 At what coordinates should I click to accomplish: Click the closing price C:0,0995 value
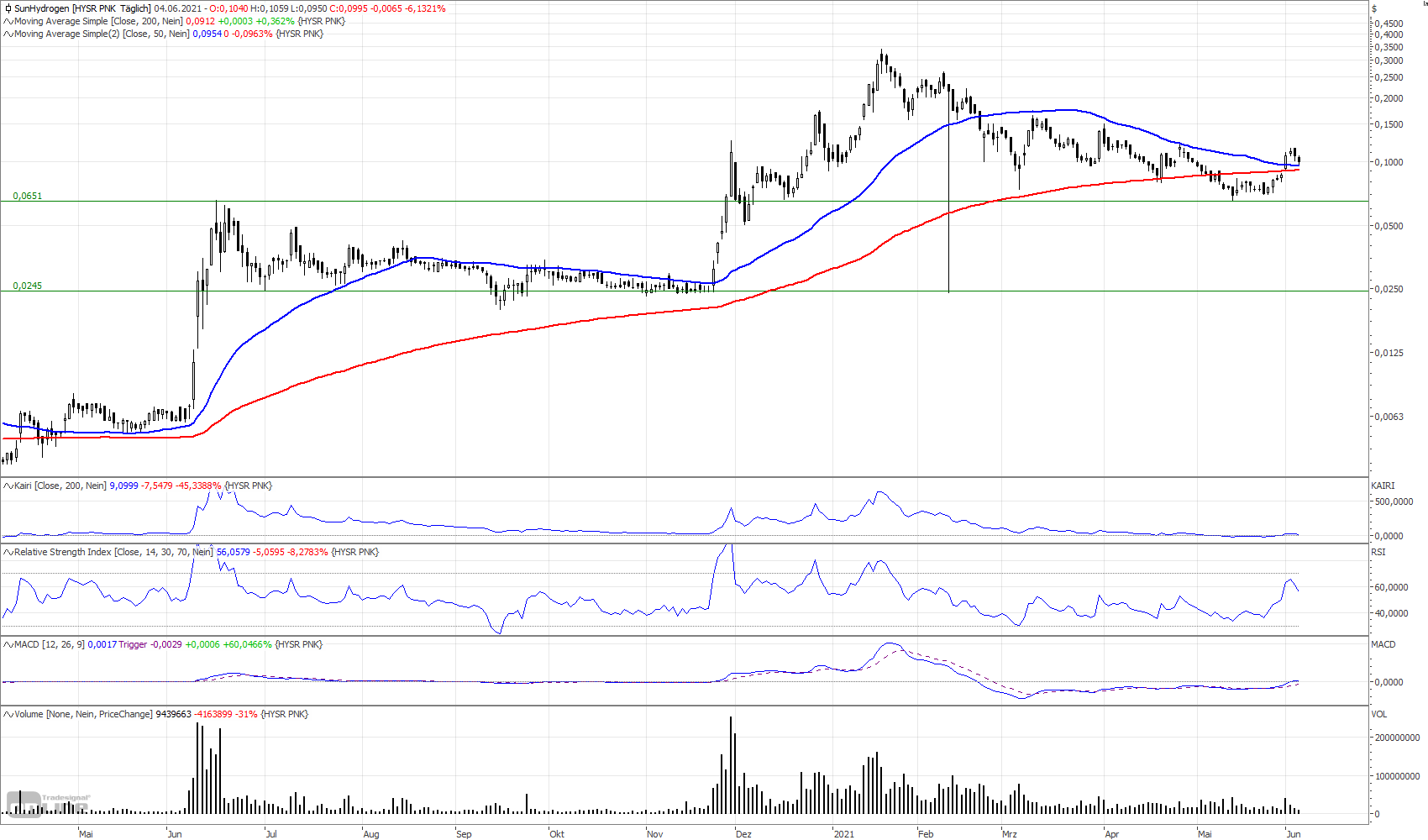pos(349,8)
